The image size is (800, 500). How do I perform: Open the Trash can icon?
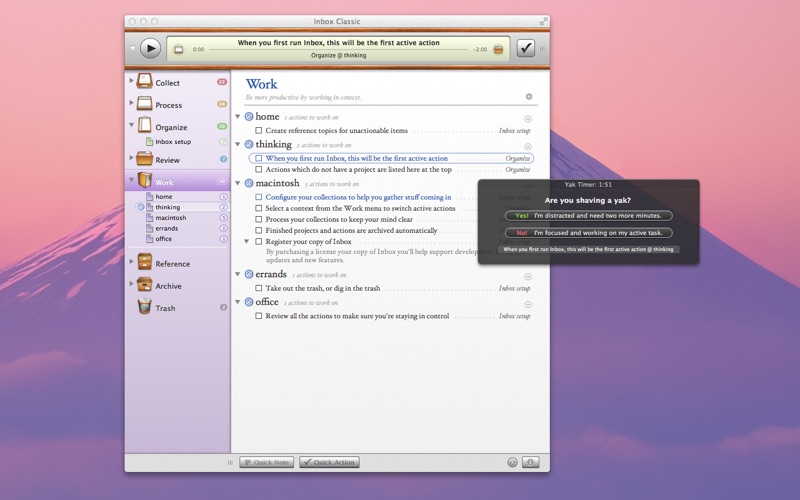(x=144, y=306)
